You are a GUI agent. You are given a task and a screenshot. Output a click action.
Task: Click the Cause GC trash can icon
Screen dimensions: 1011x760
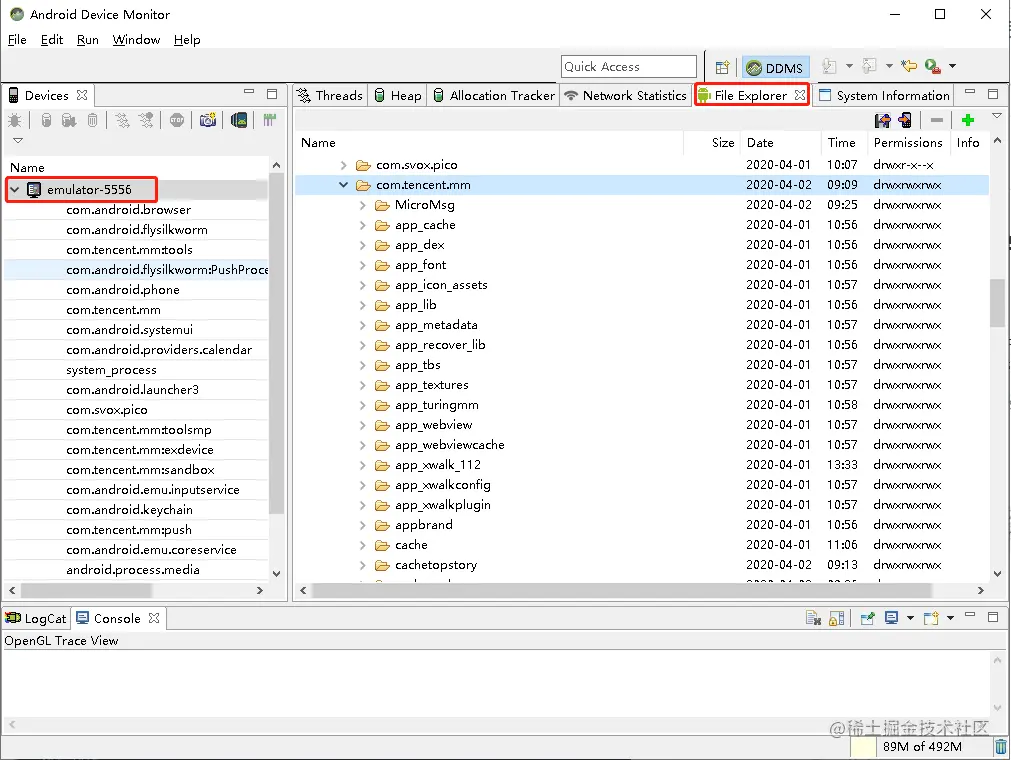coord(92,120)
